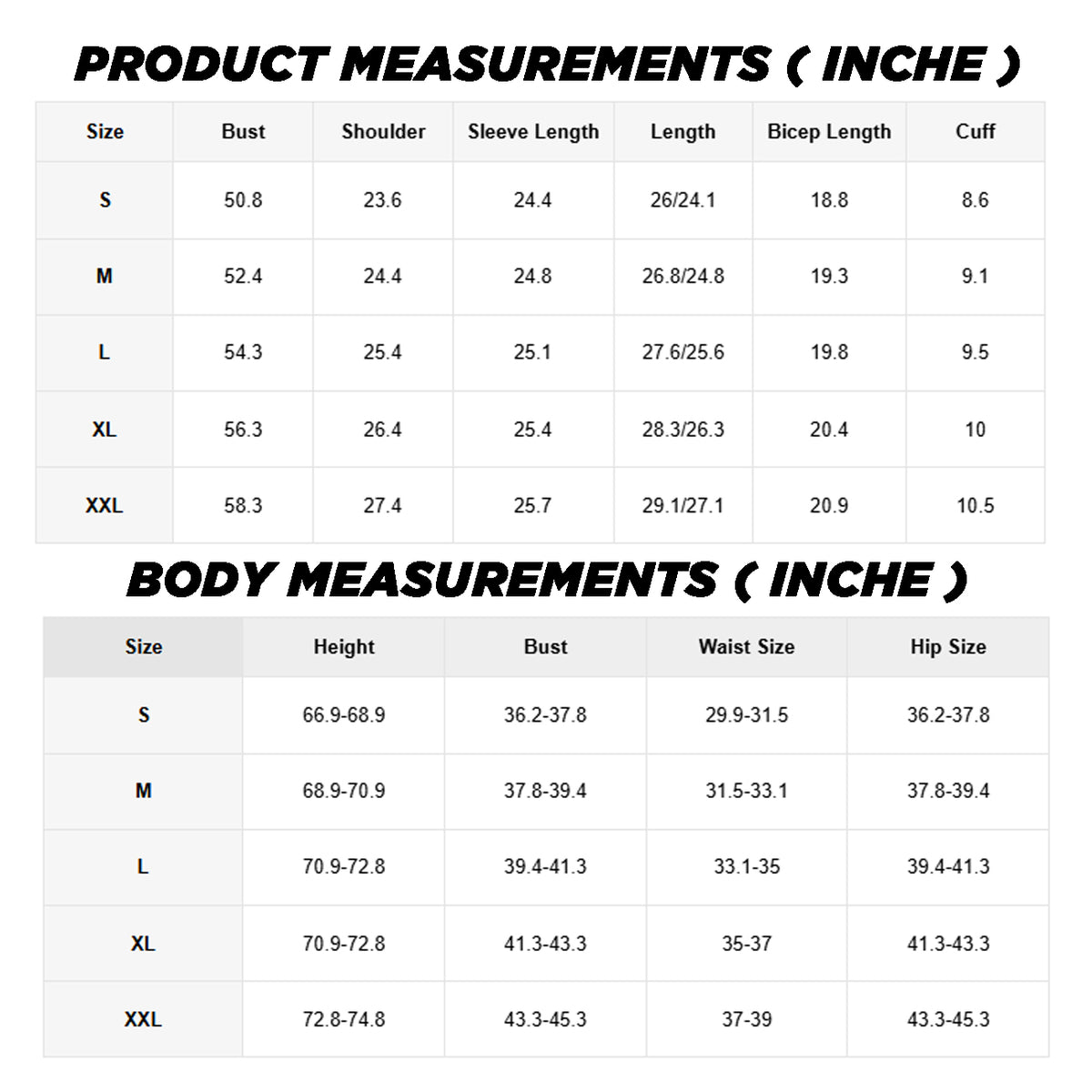Click the Sleeve Length column header
The height and width of the screenshot is (1092, 1092).
[x=533, y=132]
